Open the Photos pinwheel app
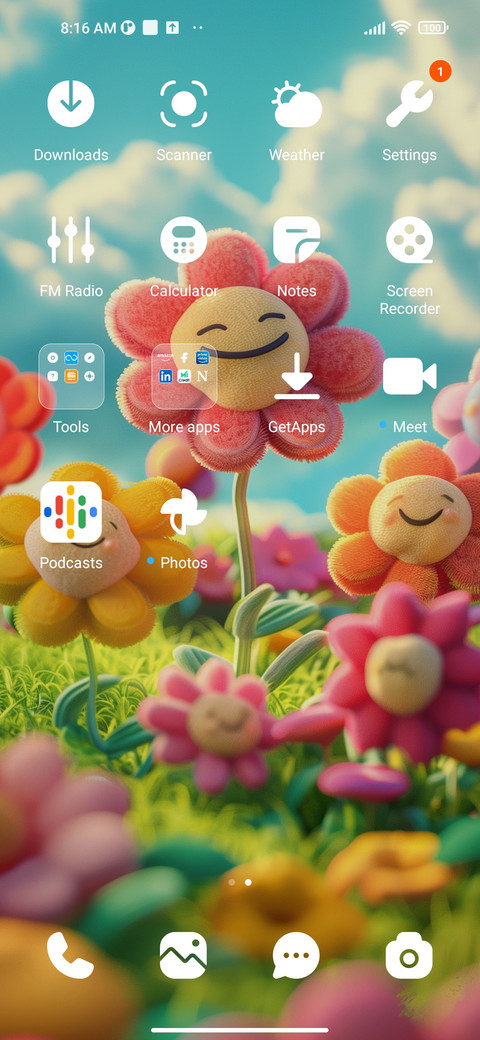This screenshot has height=1040, width=480. [x=184, y=512]
